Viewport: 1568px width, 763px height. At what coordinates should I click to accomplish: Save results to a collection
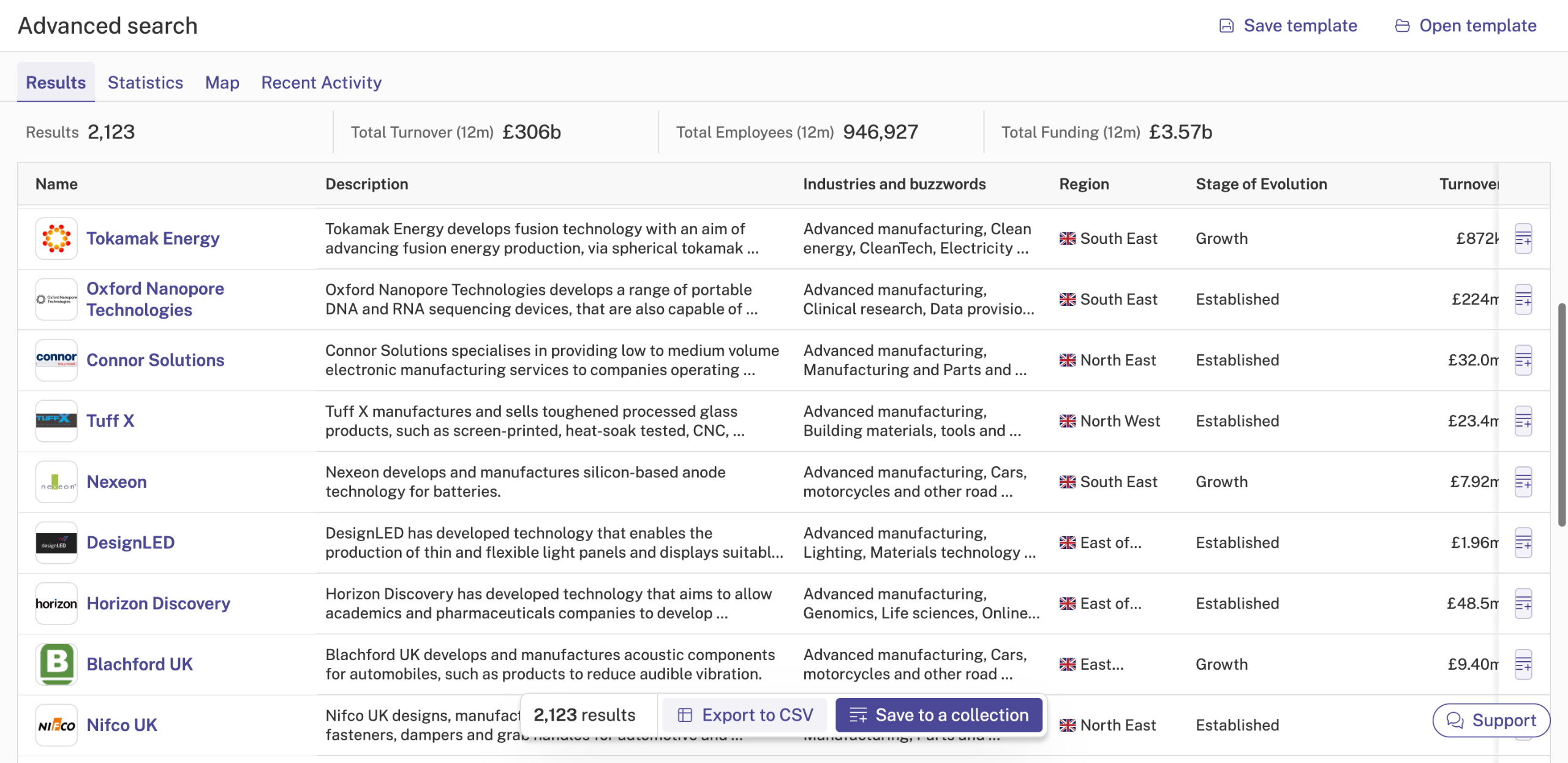coord(939,715)
